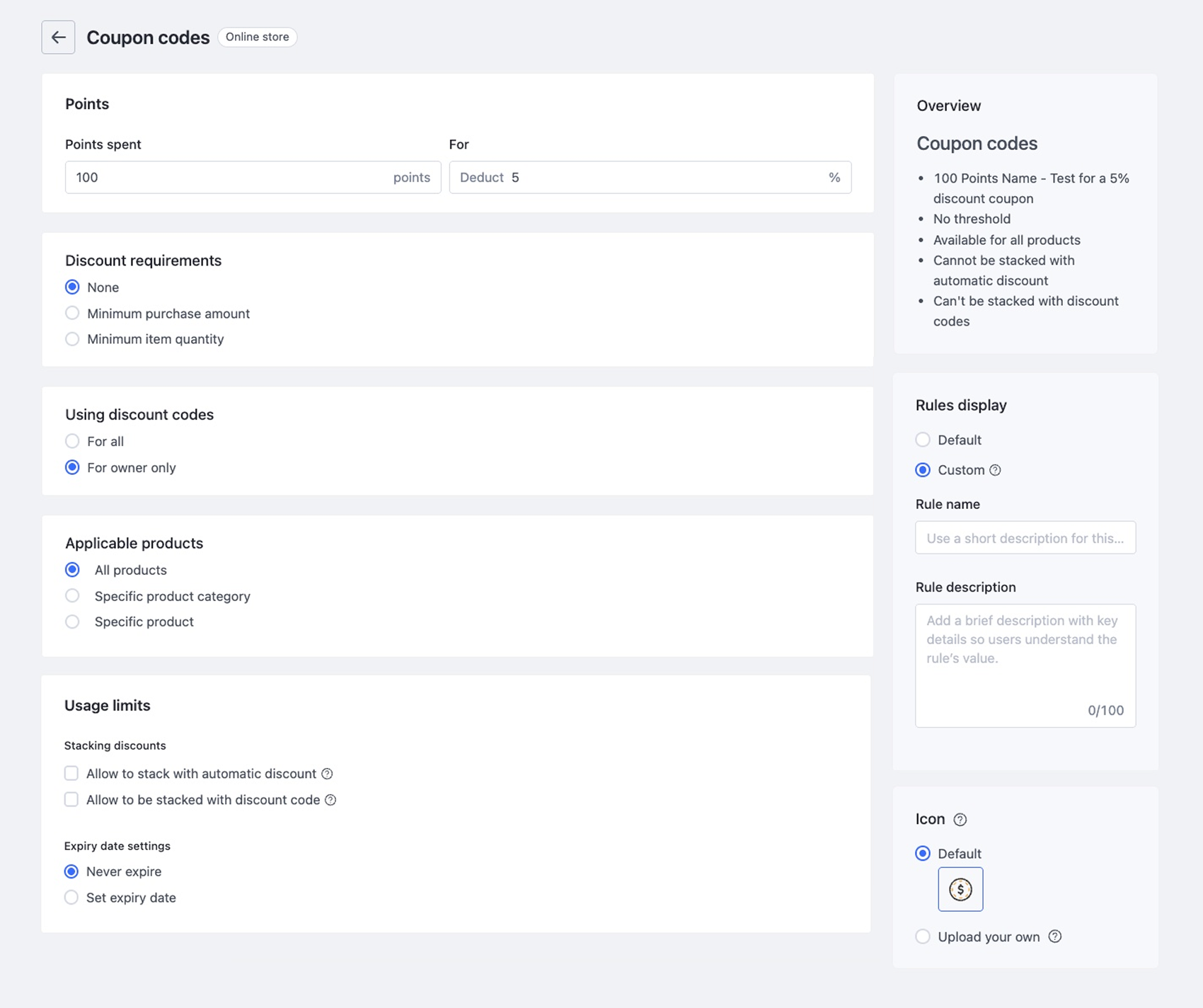Viewport: 1203px width, 1008px height.
Task: Choose Minimum item quantity option
Action: coord(72,339)
